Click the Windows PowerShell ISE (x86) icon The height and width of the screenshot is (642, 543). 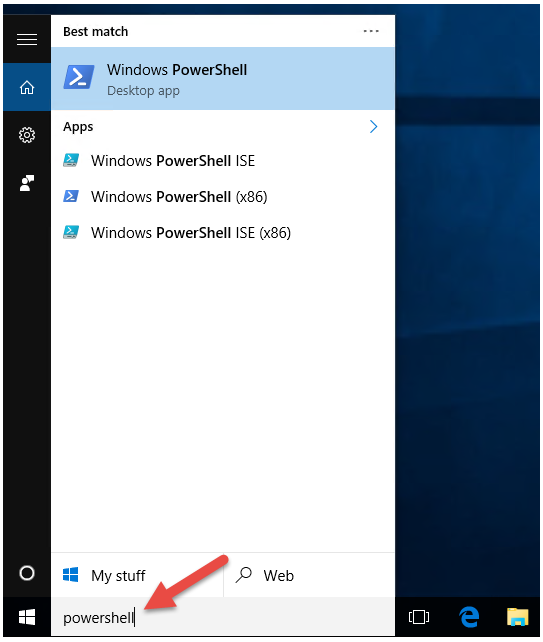tap(71, 232)
